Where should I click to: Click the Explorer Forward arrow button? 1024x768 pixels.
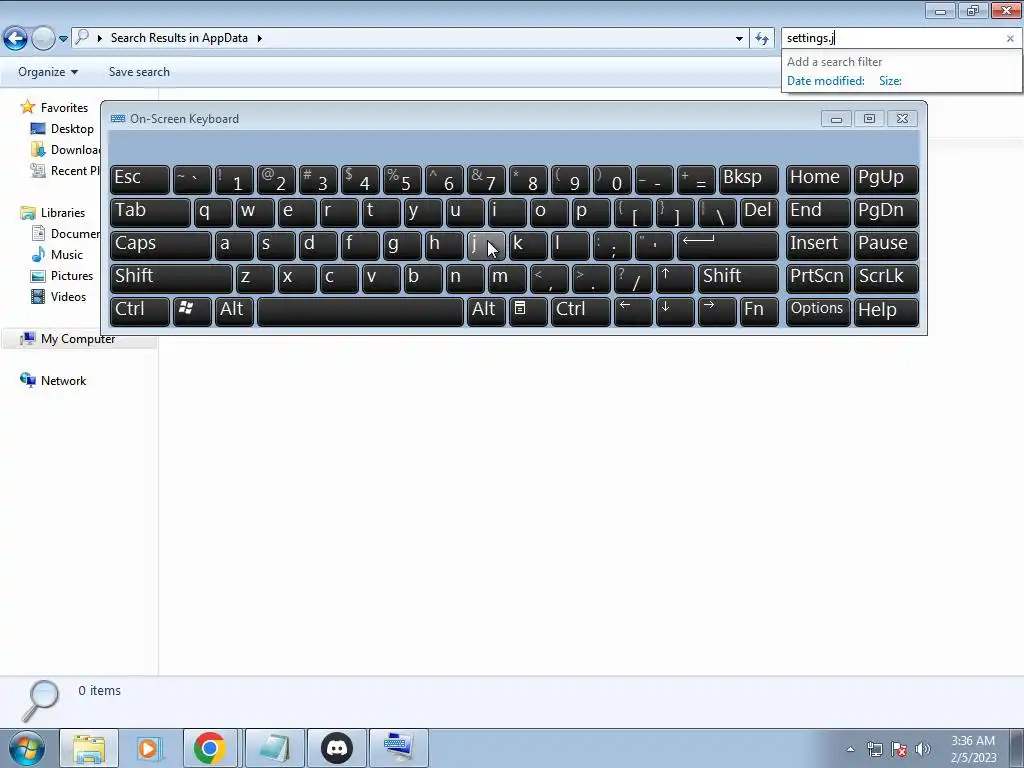[x=43, y=39]
